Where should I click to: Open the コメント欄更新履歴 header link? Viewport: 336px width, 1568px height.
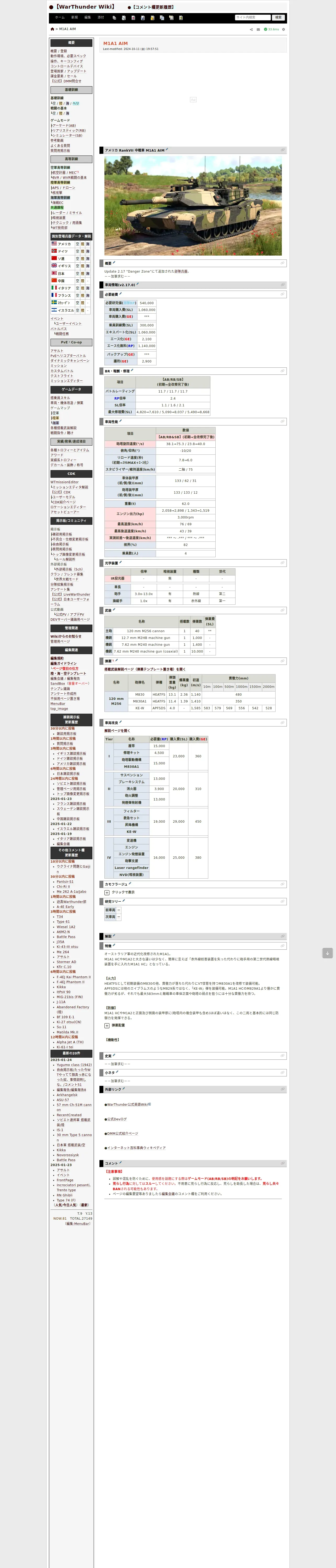pyautogui.click(x=153, y=7)
